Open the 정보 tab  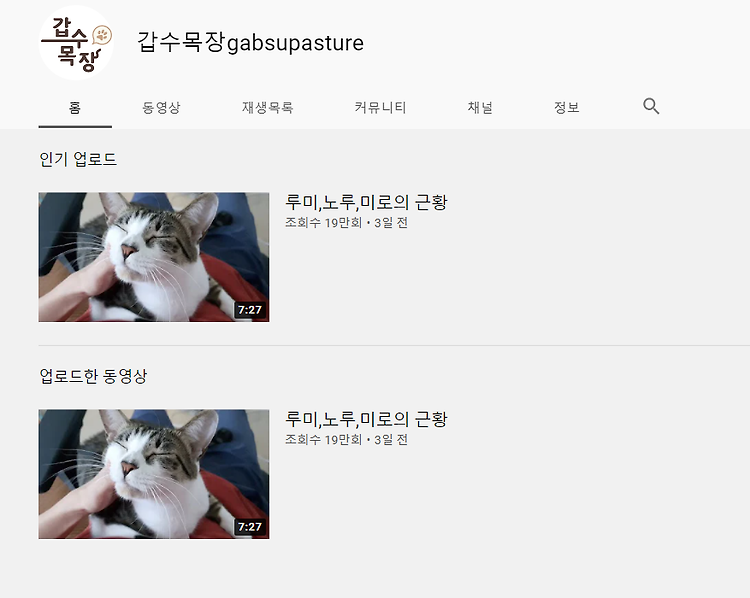pyautogui.click(x=567, y=108)
